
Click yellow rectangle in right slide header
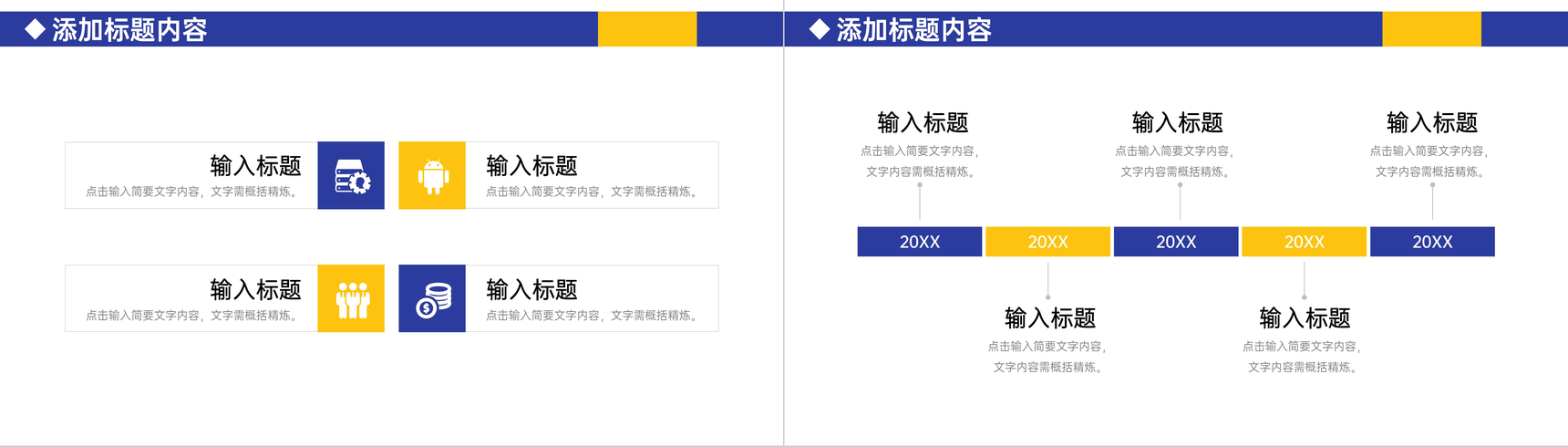(1432, 29)
